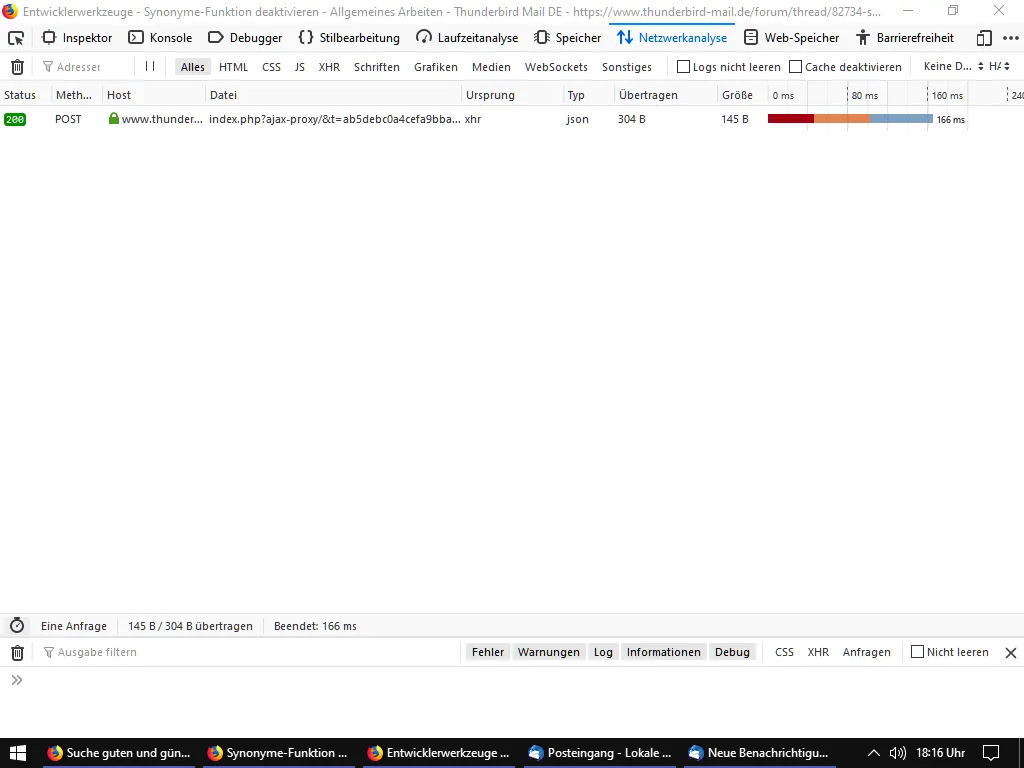Open the Windows notification center icon
This screenshot has width=1024, height=768.
pos(991,752)
